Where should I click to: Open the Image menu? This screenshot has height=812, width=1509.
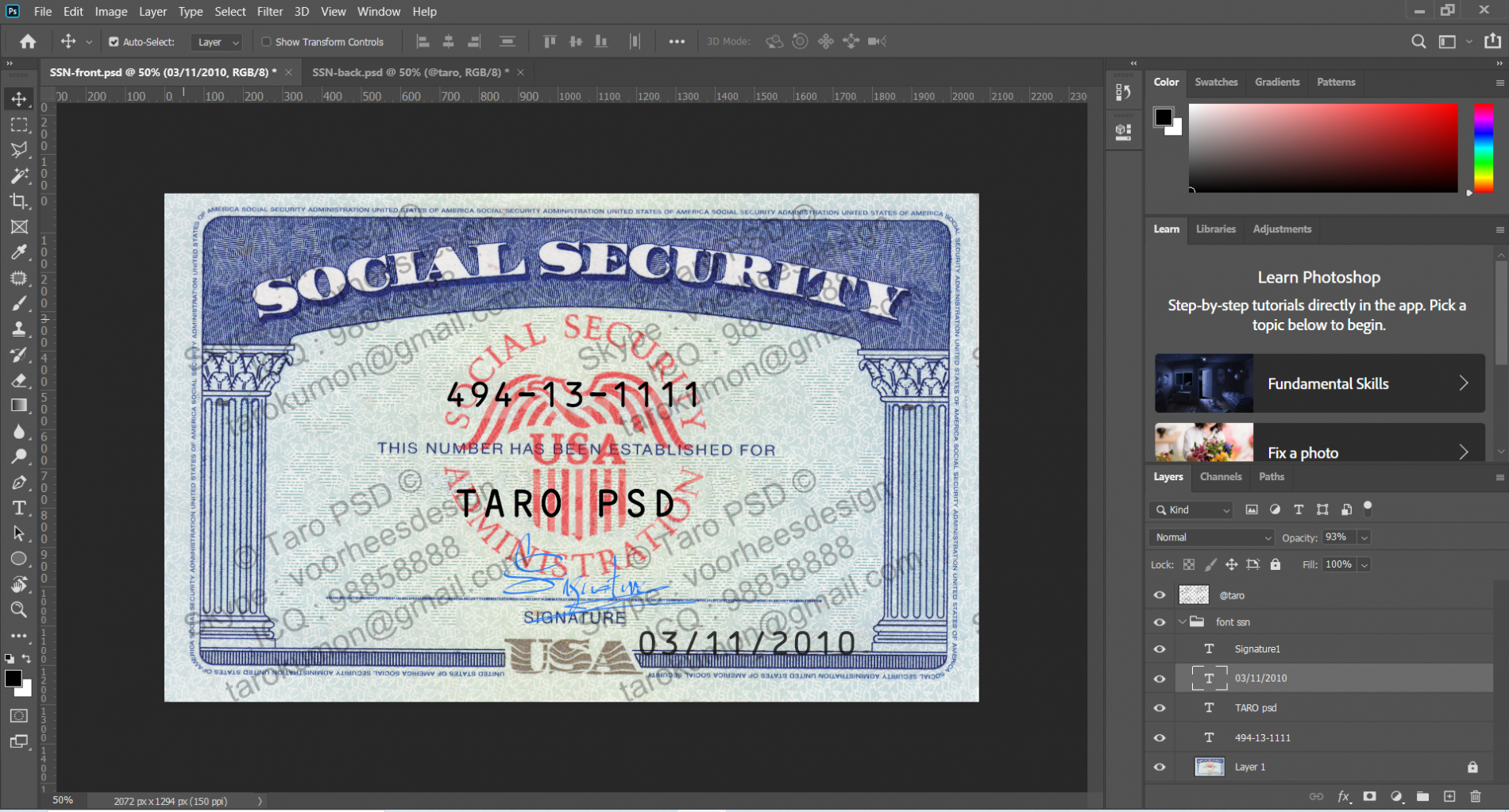[111, 12]
